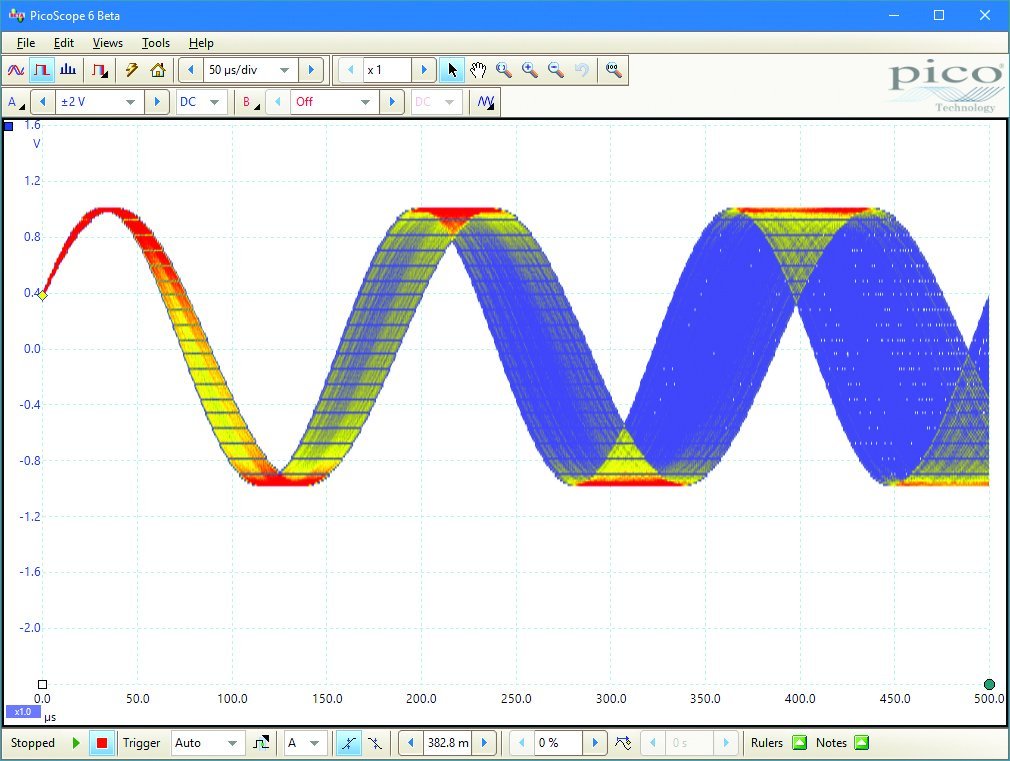This screenshot has width=1010, height=761.
Task: Click the 382.8 m threshold field
Action: (448, 743)
